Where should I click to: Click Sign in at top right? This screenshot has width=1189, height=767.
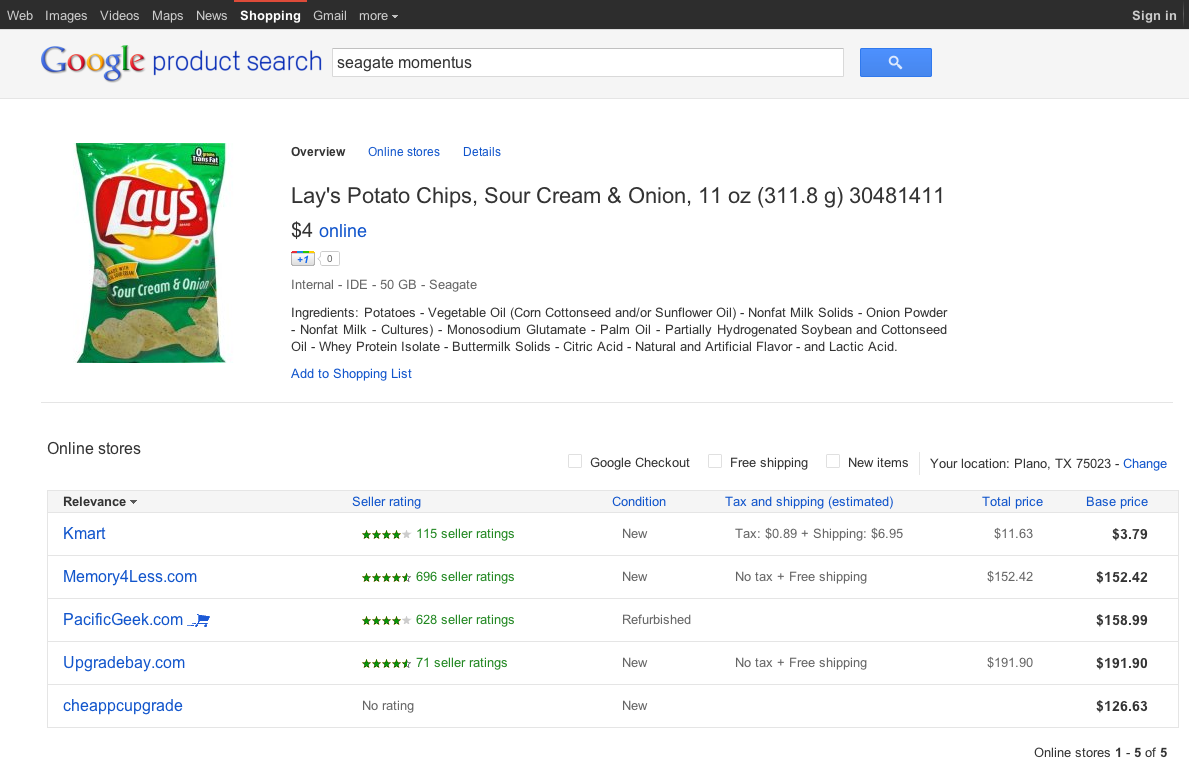[x=1154, y=15]
